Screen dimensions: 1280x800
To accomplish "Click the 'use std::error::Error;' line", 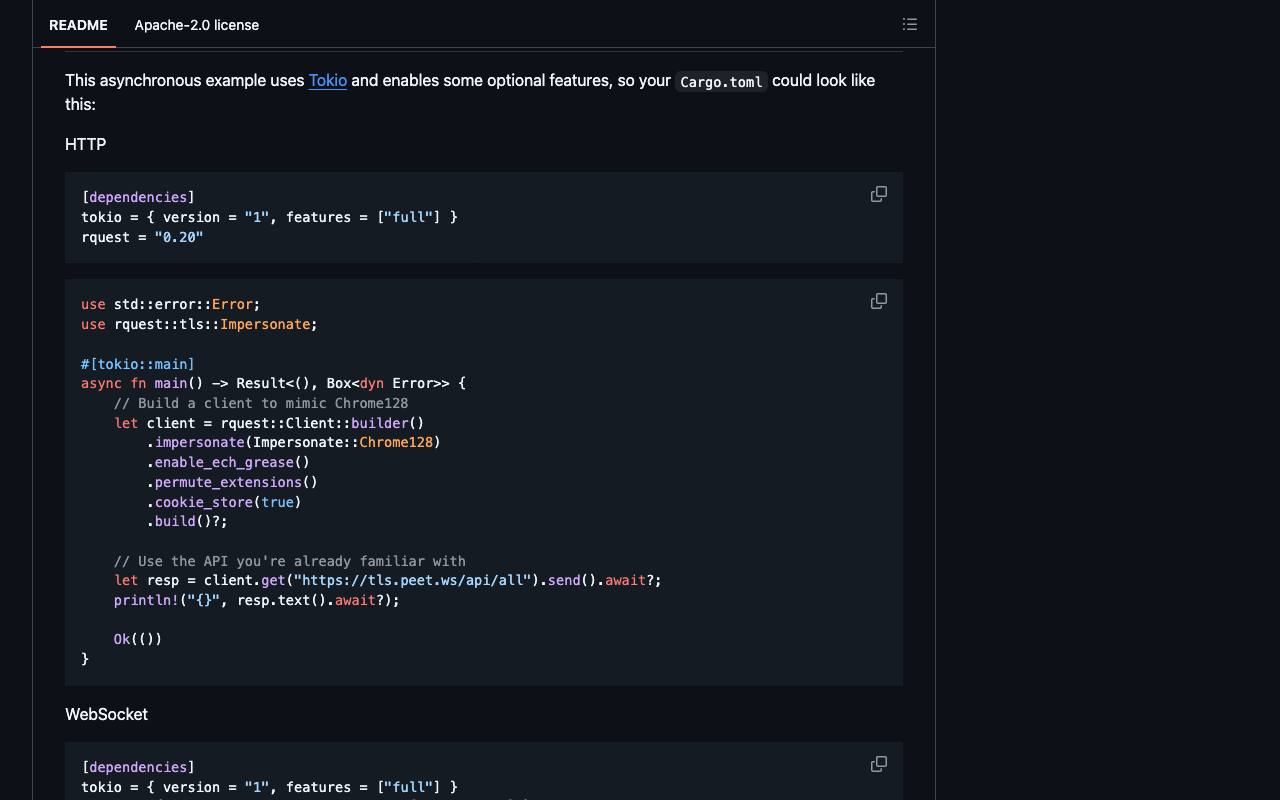I will click(x=171, y=304).
